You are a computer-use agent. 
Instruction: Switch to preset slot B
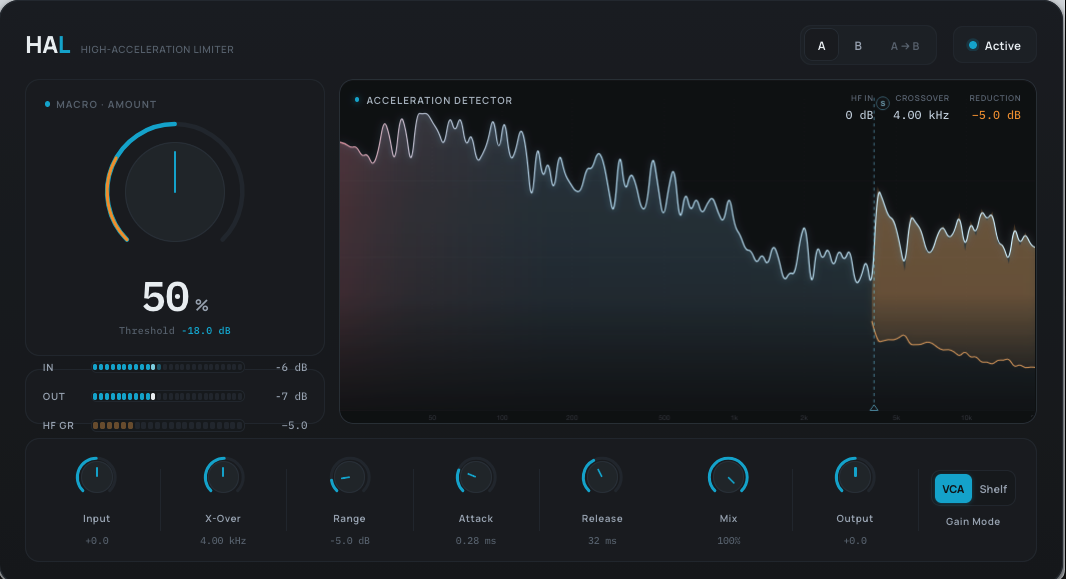pos(858,46)
